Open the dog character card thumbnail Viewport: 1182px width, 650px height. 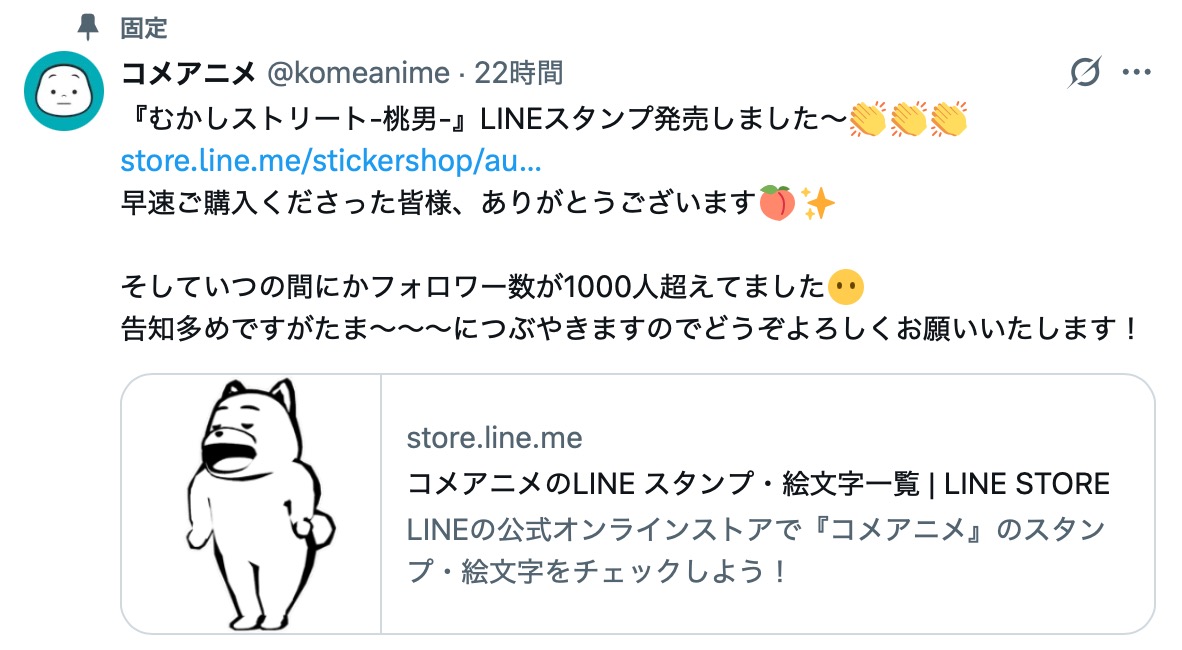[251, 504]
